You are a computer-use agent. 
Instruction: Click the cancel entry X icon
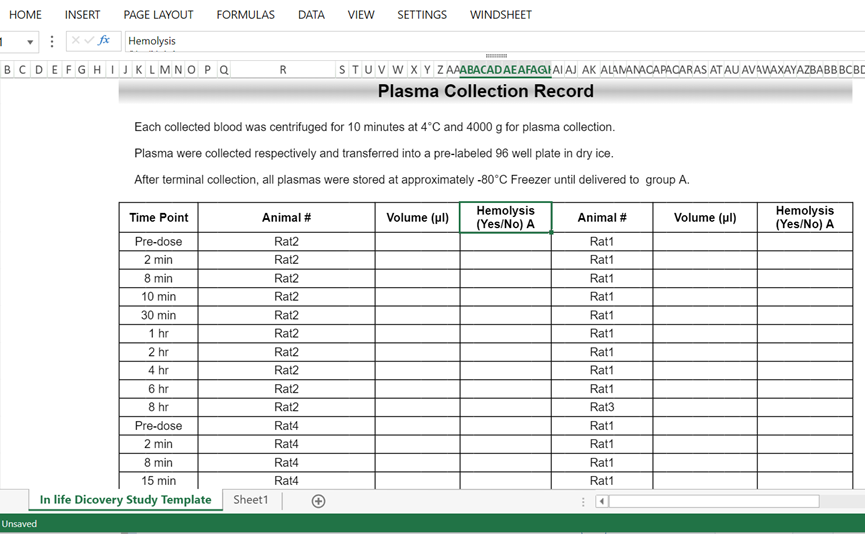(76, 41)
